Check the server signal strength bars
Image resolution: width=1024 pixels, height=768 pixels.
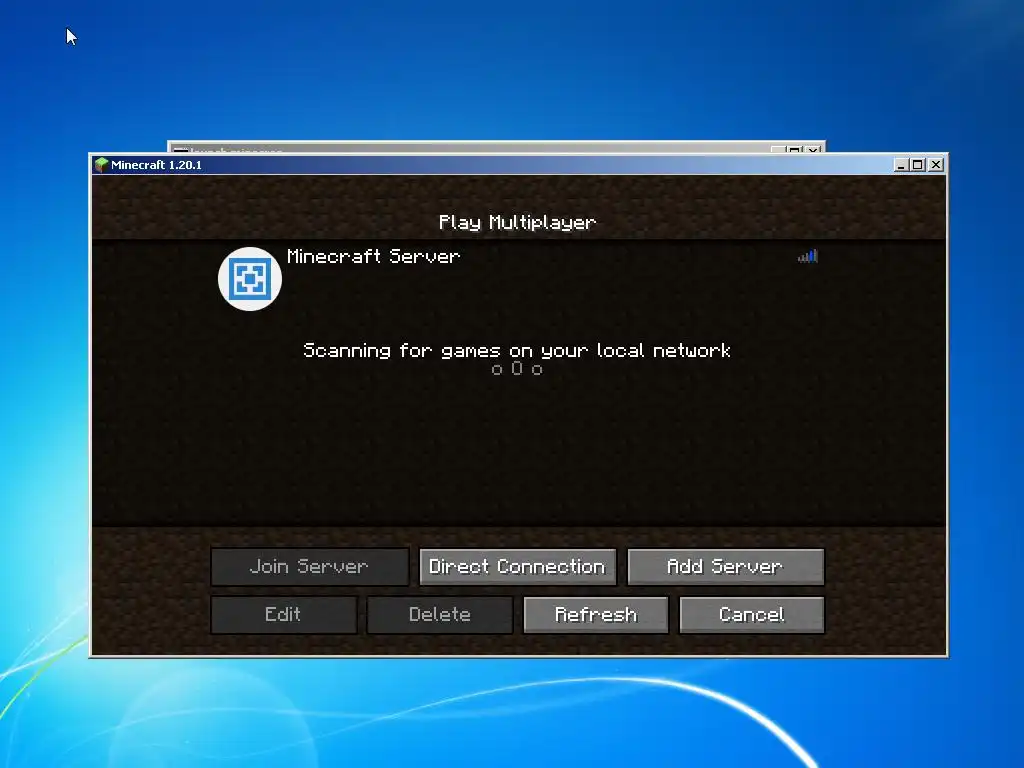808,256
